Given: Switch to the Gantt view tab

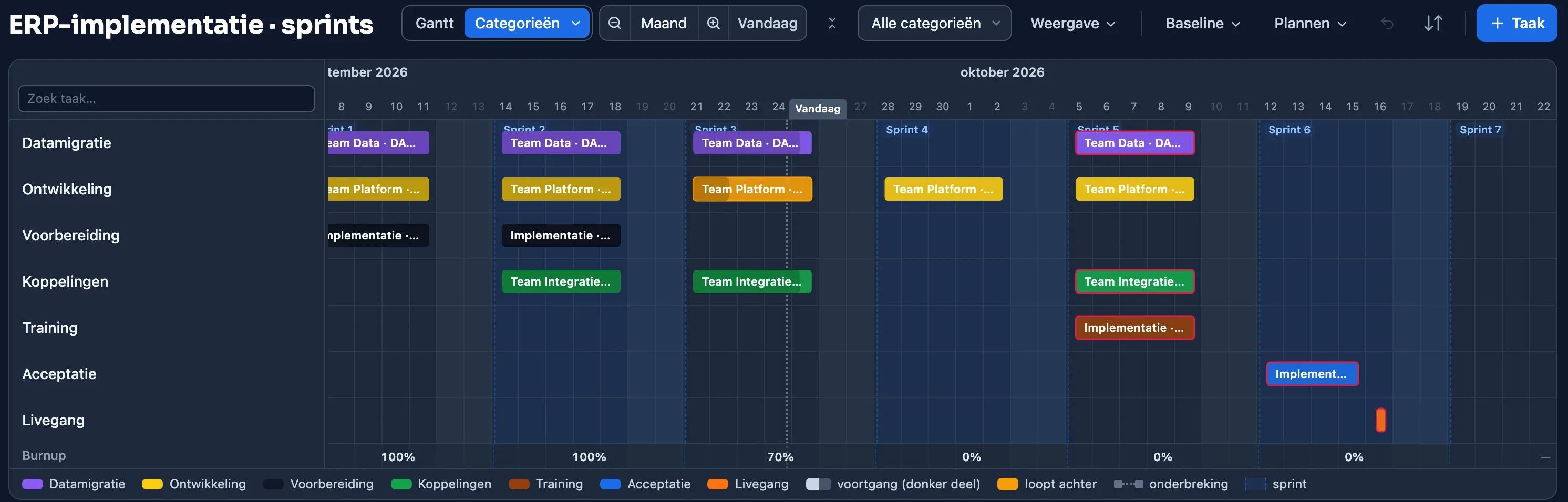Looking at the screenshot, I should click(435, 23).
